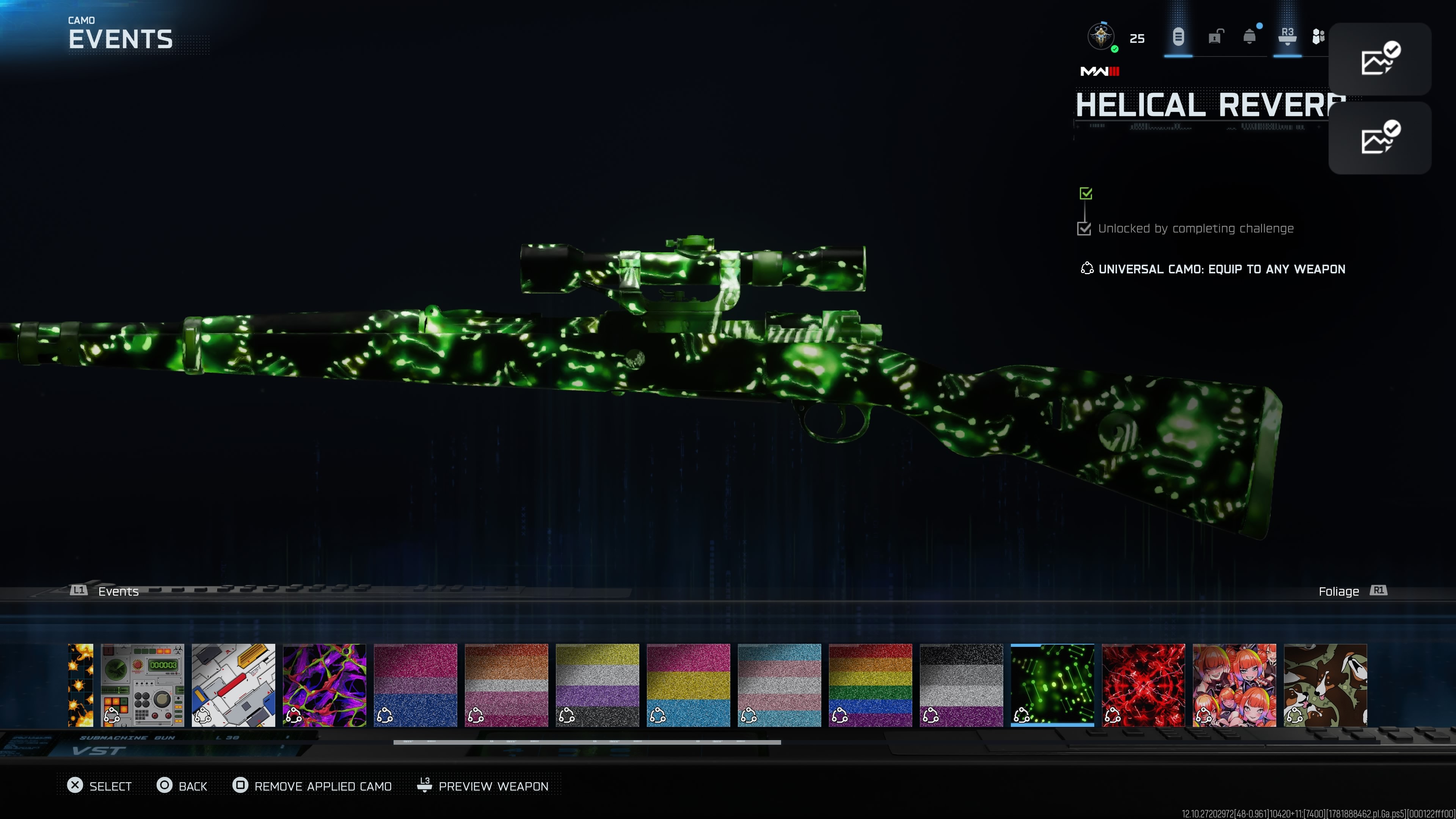Click the camo list horizontal scrollbar
This screenshot has height=819, width=1456.
587,742
